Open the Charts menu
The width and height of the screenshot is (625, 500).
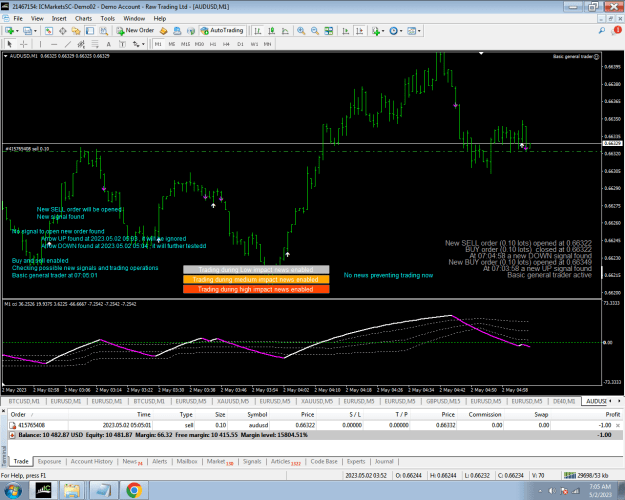(x=83, y=18)
